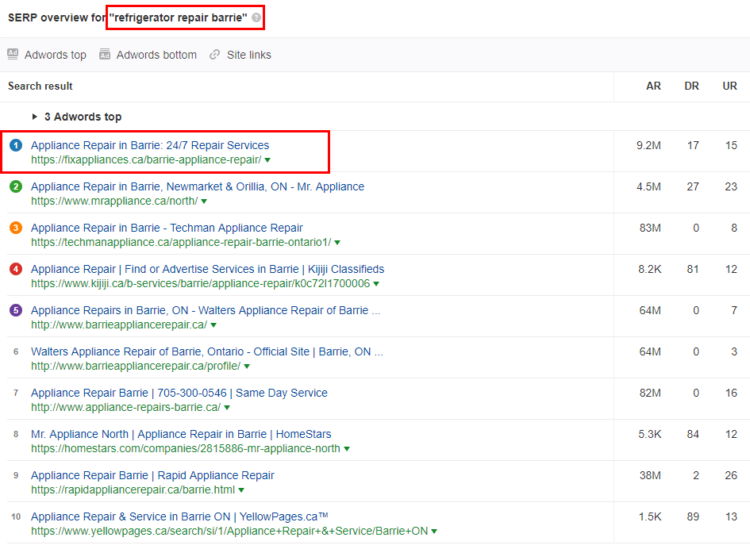Click the barrieappliancerepair.ca/profile/ URL
Viewport: 750px width, 549px height.
click(136, 366)
